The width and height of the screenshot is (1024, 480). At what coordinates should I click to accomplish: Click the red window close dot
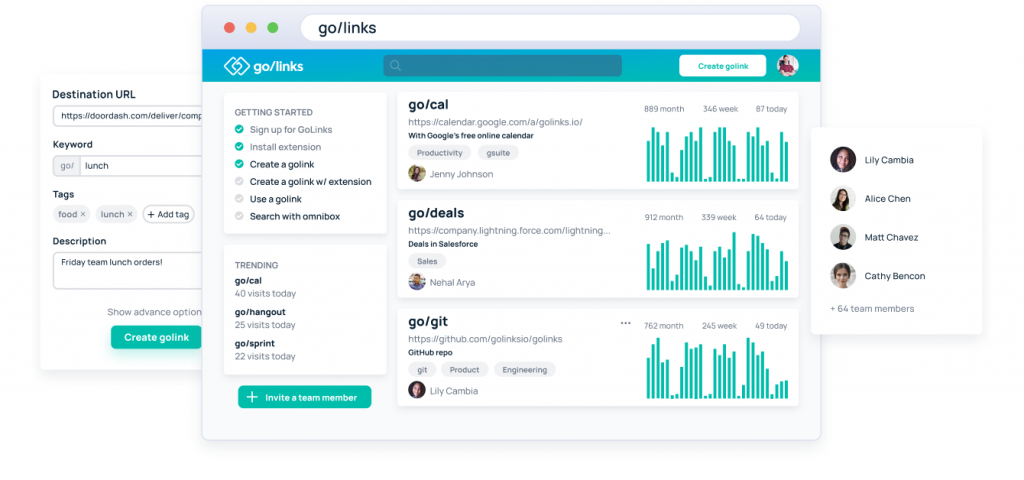point(229,28)
